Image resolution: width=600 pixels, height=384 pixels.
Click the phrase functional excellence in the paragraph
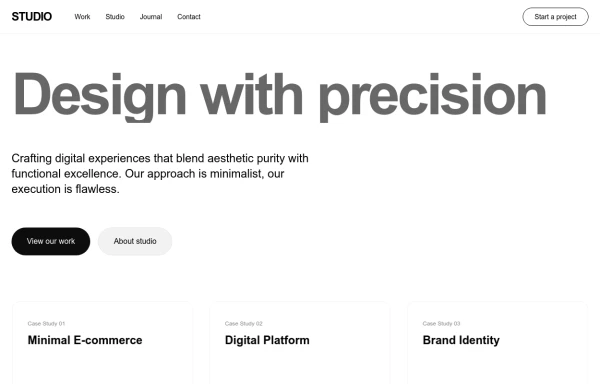(x=67, y=174)
